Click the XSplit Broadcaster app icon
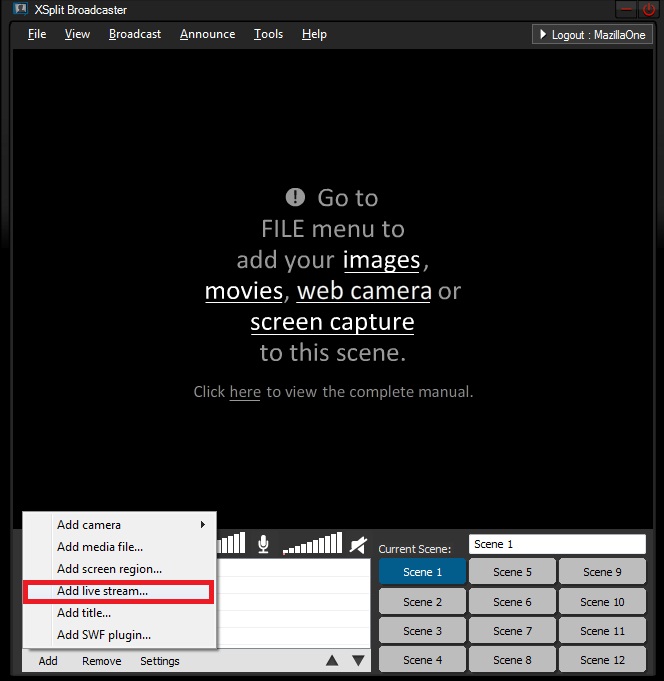This screenshot has height=681, width=664. (x=20, y=9)
